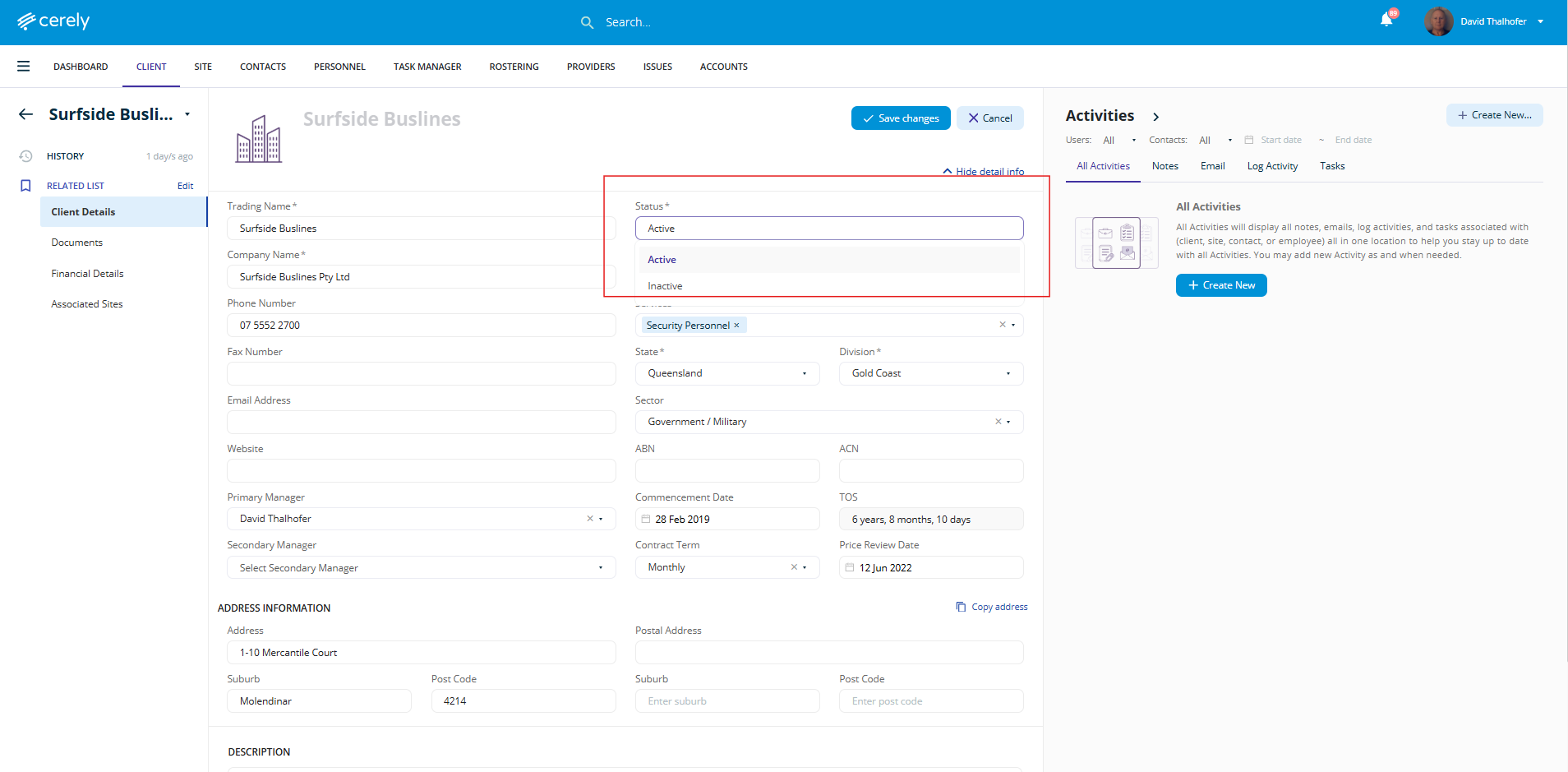Click the back arrow beside Surfside Busli...

[x=26, y=114]
